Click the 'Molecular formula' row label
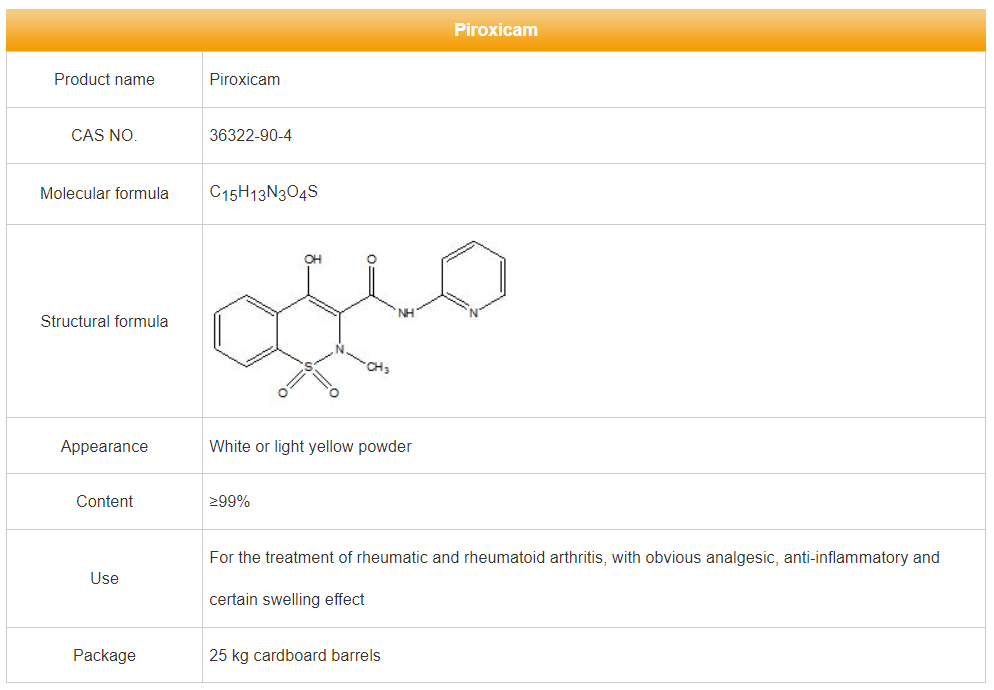The width and height of the screenshot is (994, 690). click(x=104, y=194)
